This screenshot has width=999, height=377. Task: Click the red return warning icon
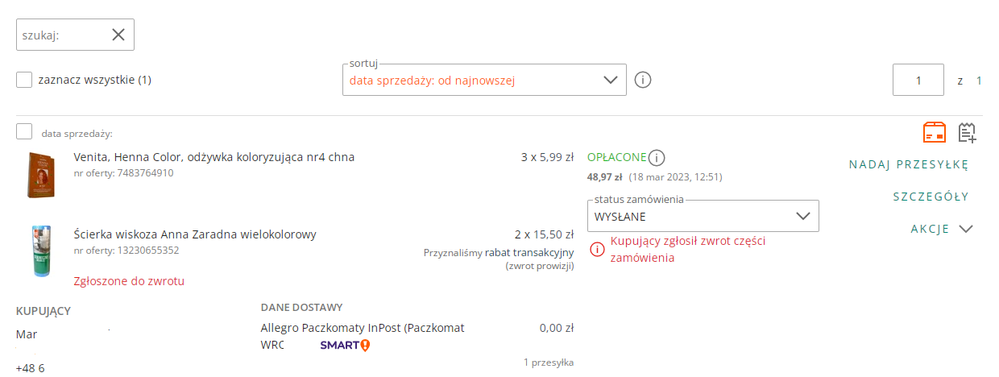pyautogui.click(x=597, y=250)
